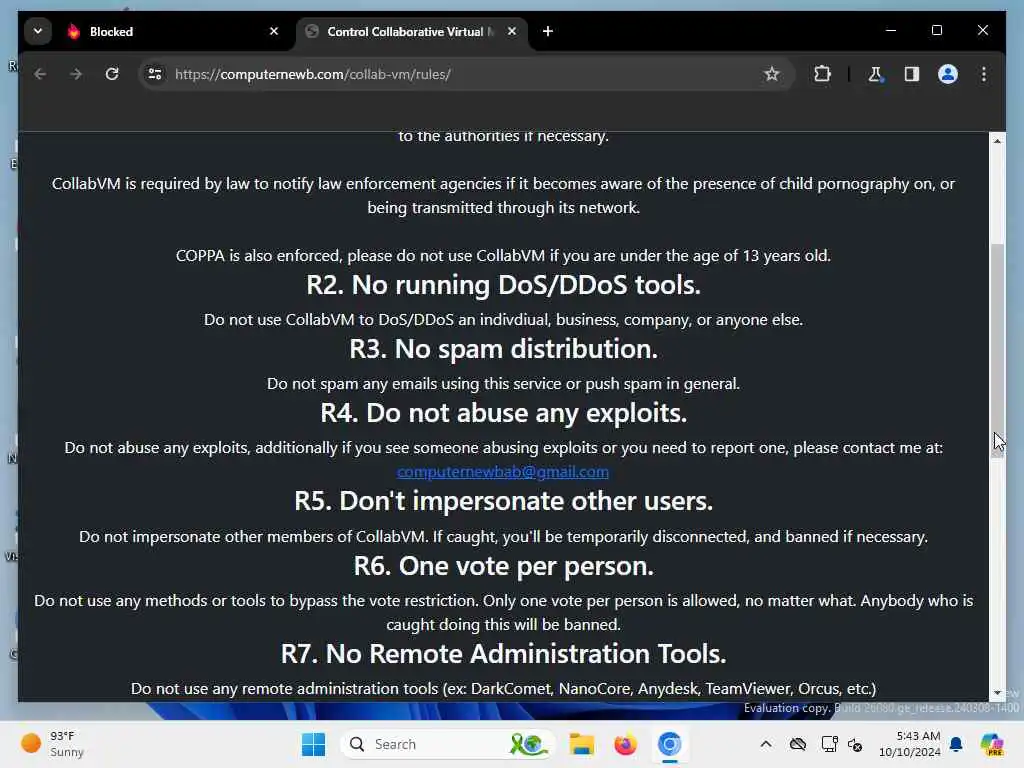
Task: Click the R4. Do not abuse any exploits heading
Action: [504, 413]
